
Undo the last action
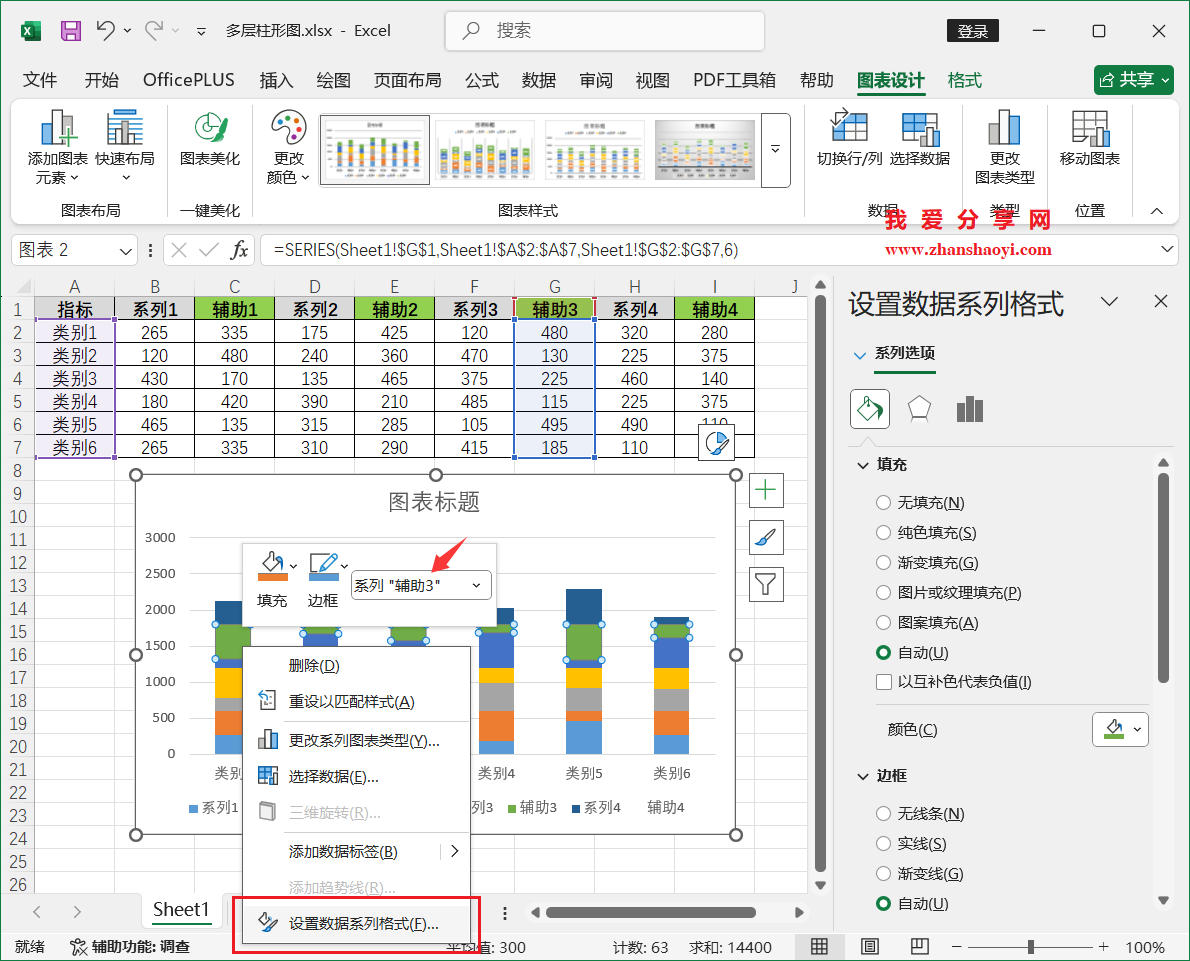[x=105, y=30]
